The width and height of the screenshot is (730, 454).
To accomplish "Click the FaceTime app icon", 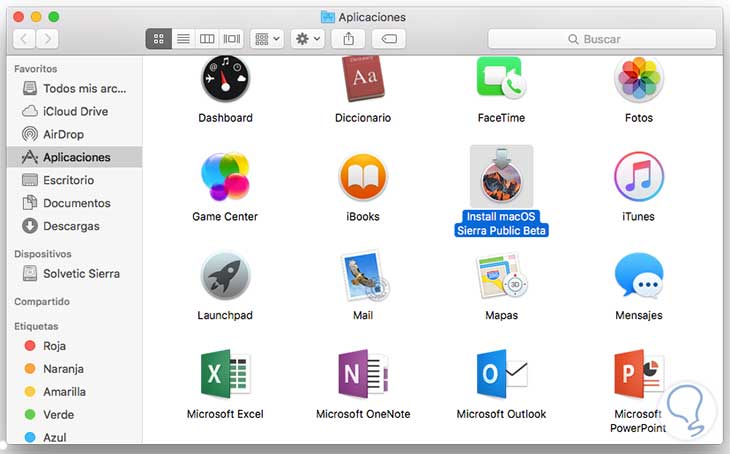I will click(501, 79).
